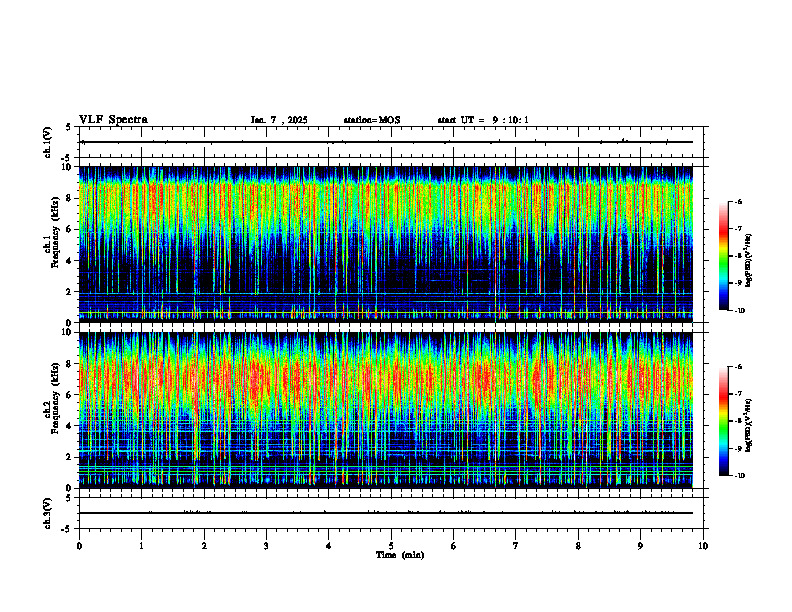Image resolution: width=792 pixels, height=612 pixels.
Task: Click the "1" tick on Time axis
Action: coord(141,546)
